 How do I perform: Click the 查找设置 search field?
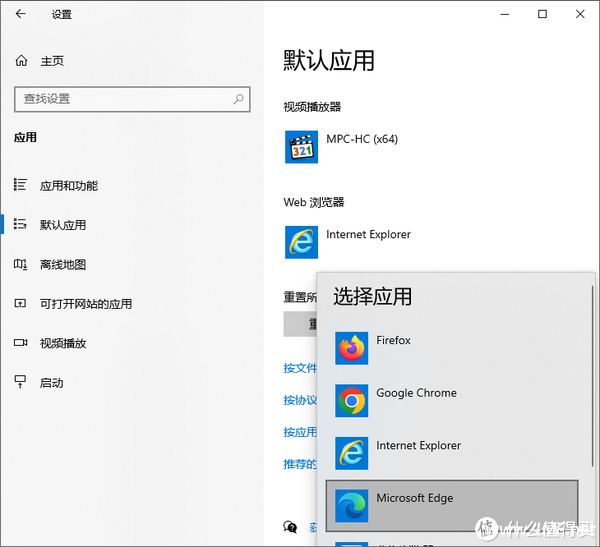point(120,99)
